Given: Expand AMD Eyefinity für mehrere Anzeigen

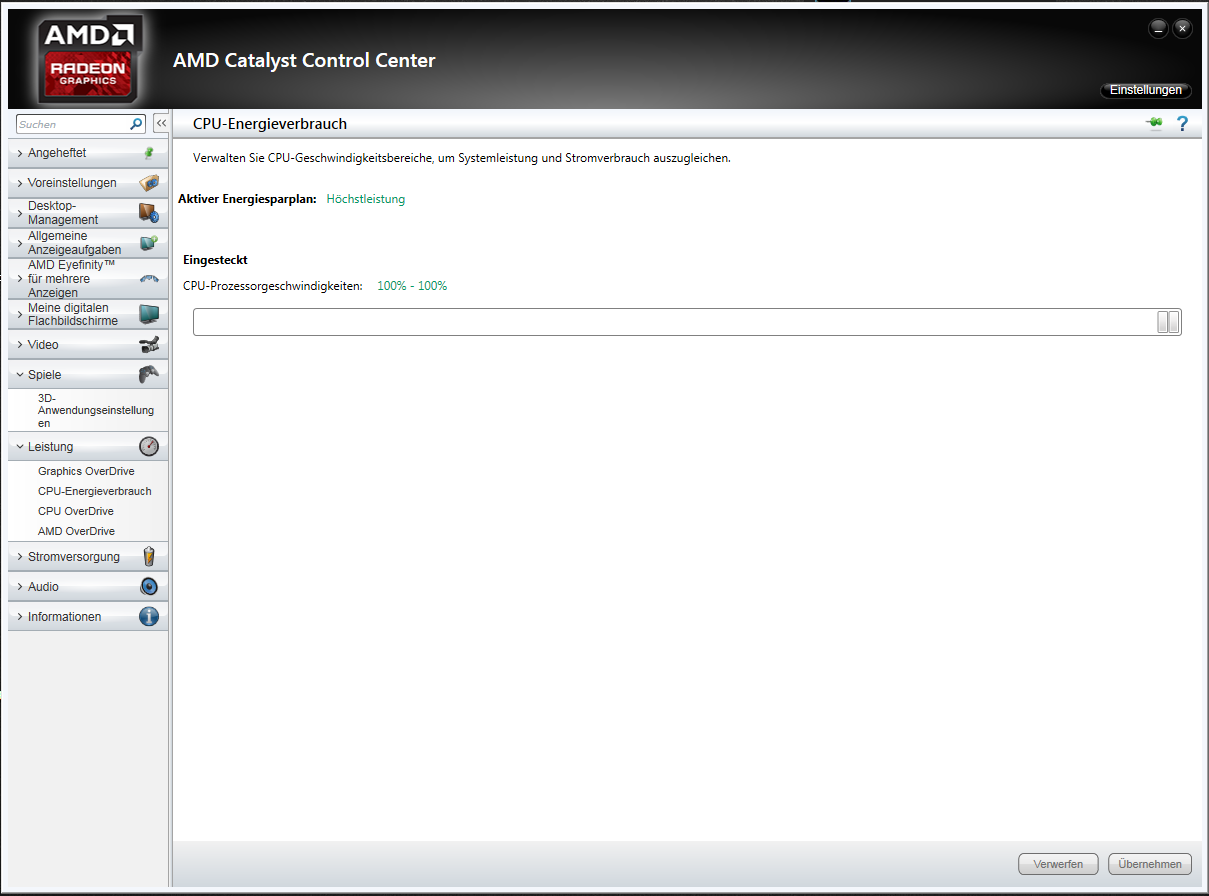Looking at the screenshot, I should coord(88,279).
